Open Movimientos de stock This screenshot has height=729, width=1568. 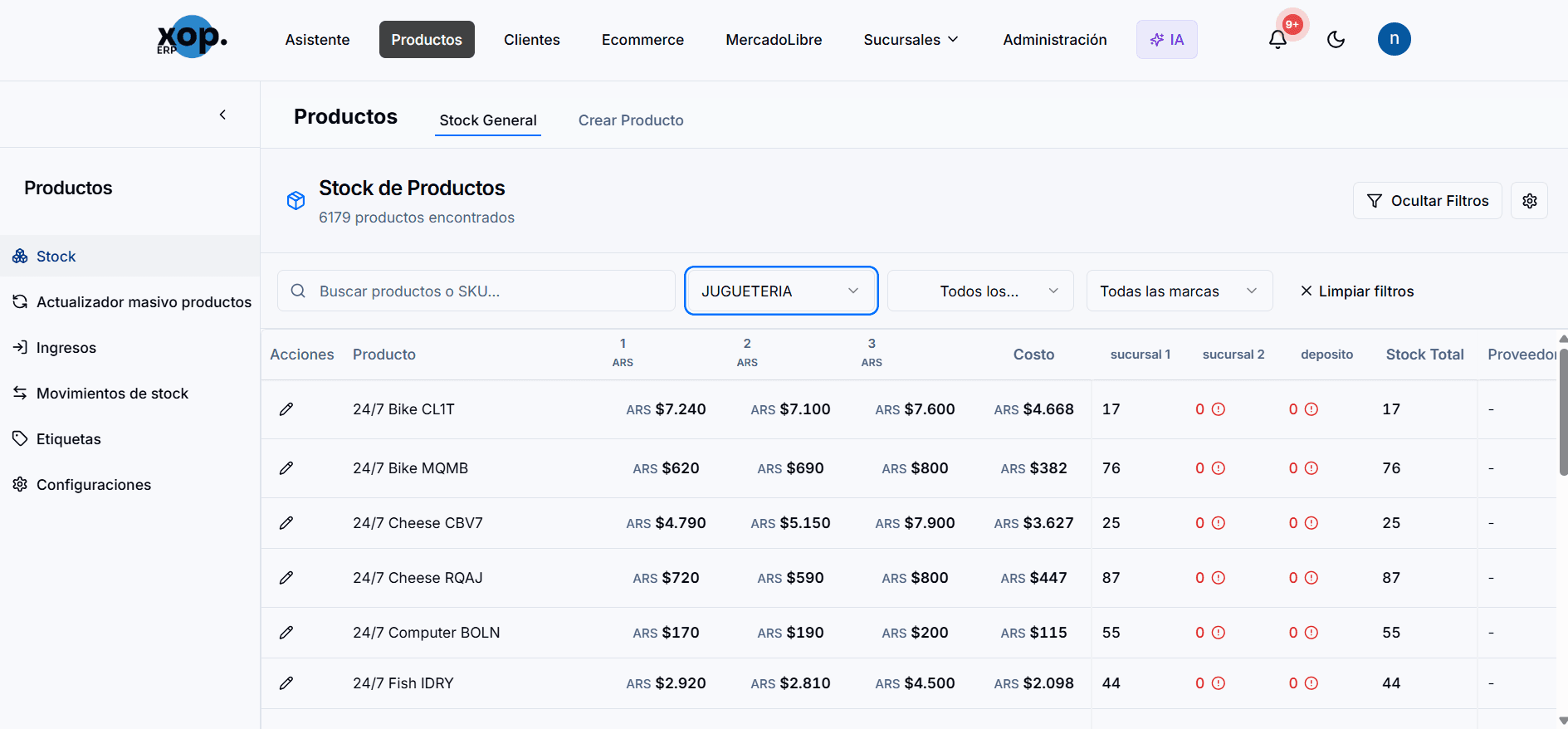click(x=129, y=394)
